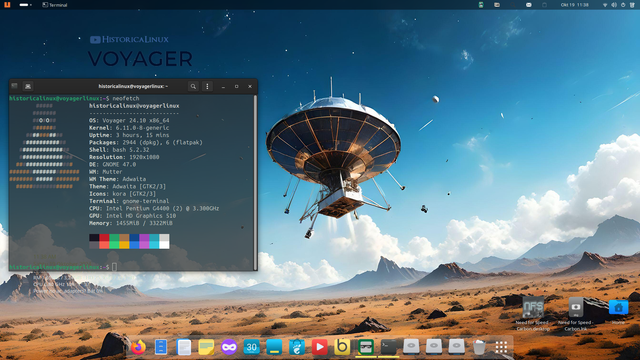Screen dimensions: 640x360
Task: Click the terminal vertical scrollbar
Action: (x=256, y=182)
